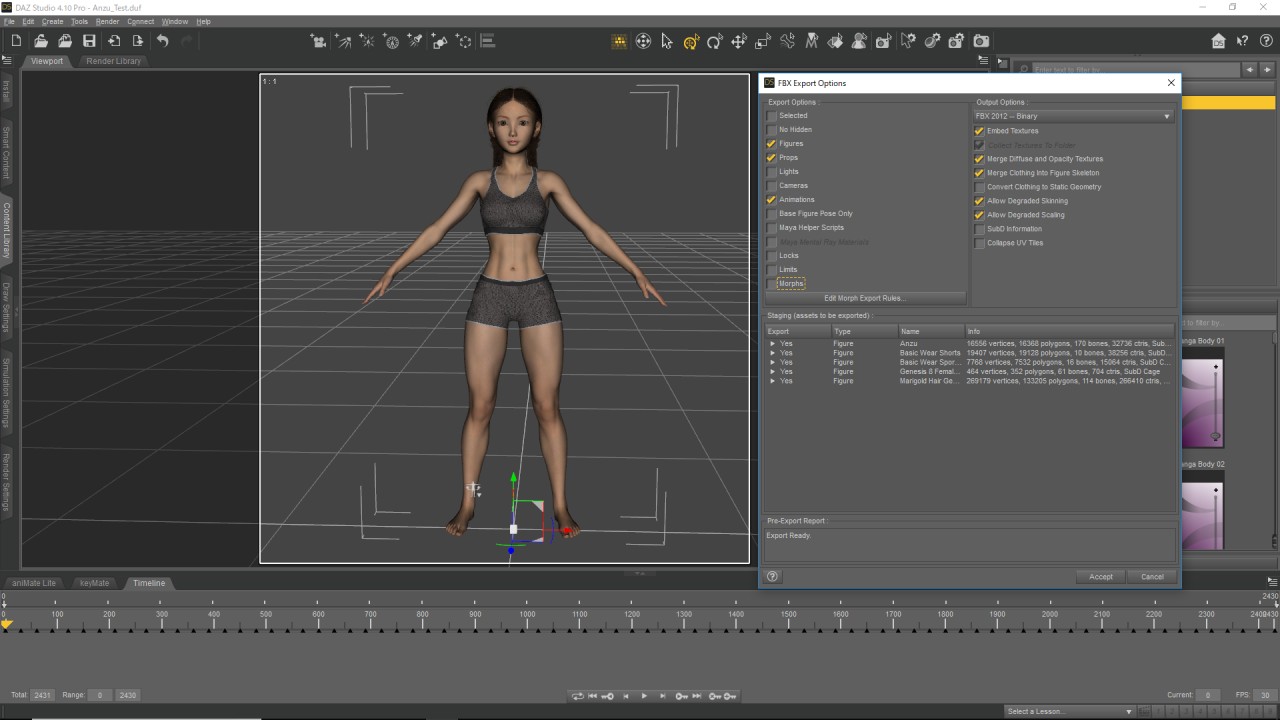Click the What's This help pointer icon

[1242, 41]
